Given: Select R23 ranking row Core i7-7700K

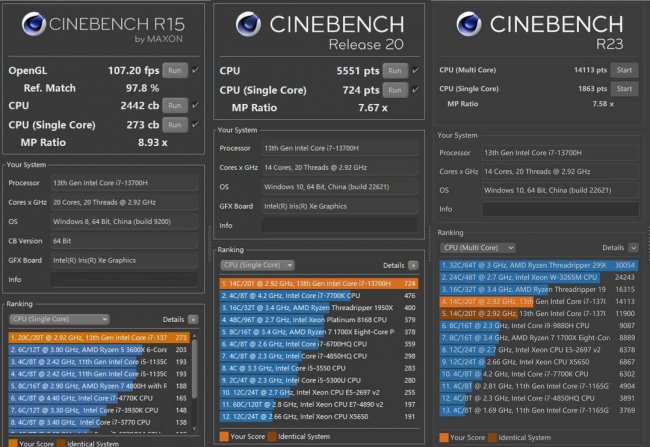Looking at the screenshot, I should (x=539, y=374).
